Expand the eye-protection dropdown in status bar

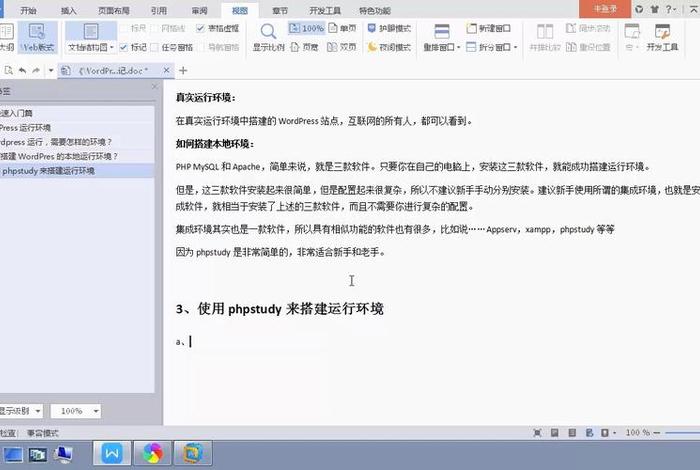(x=615, y=433)
